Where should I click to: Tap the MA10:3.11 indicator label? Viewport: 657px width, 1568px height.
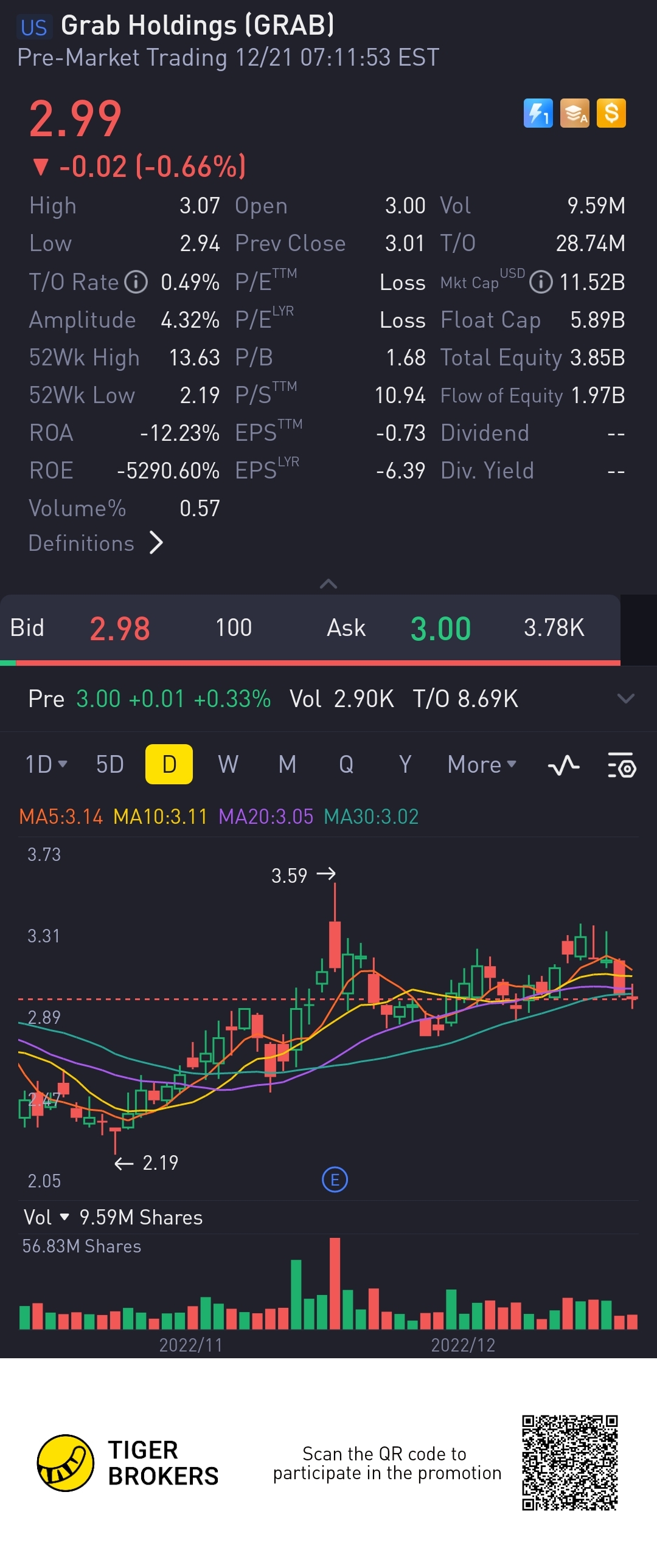pos(161,817)
